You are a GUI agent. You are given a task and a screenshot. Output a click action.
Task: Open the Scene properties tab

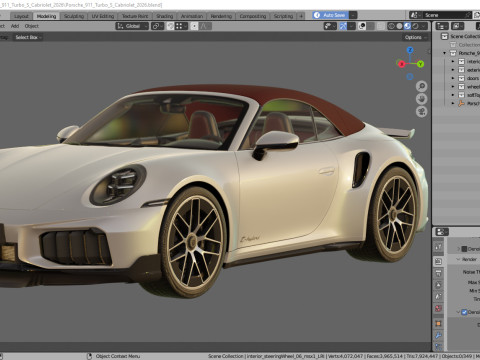438,297
